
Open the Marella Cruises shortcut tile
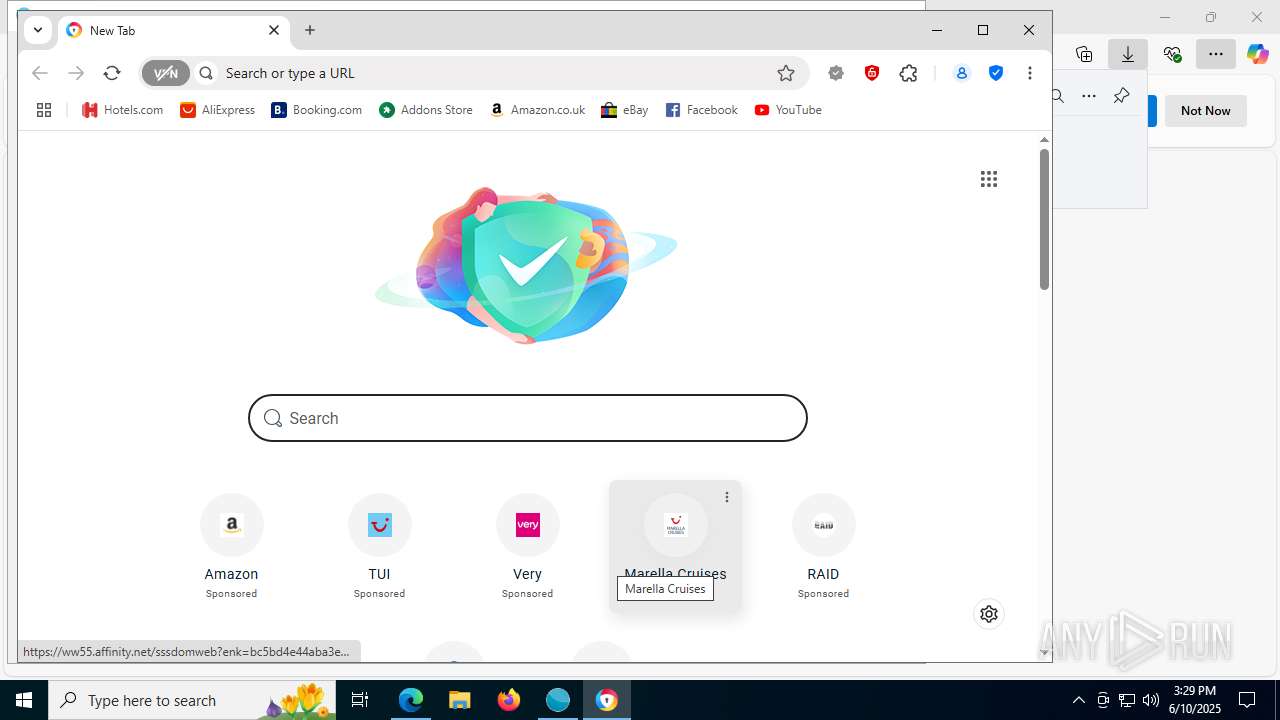[x=676, y=546]
